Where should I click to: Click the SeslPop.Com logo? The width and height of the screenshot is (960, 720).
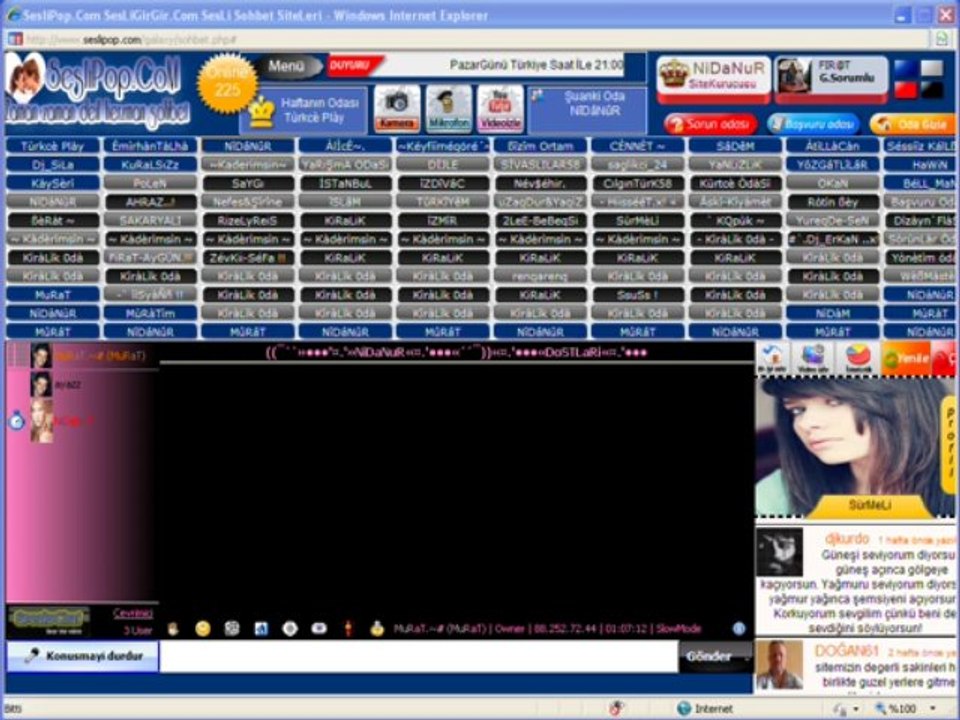tap(98, 92)
